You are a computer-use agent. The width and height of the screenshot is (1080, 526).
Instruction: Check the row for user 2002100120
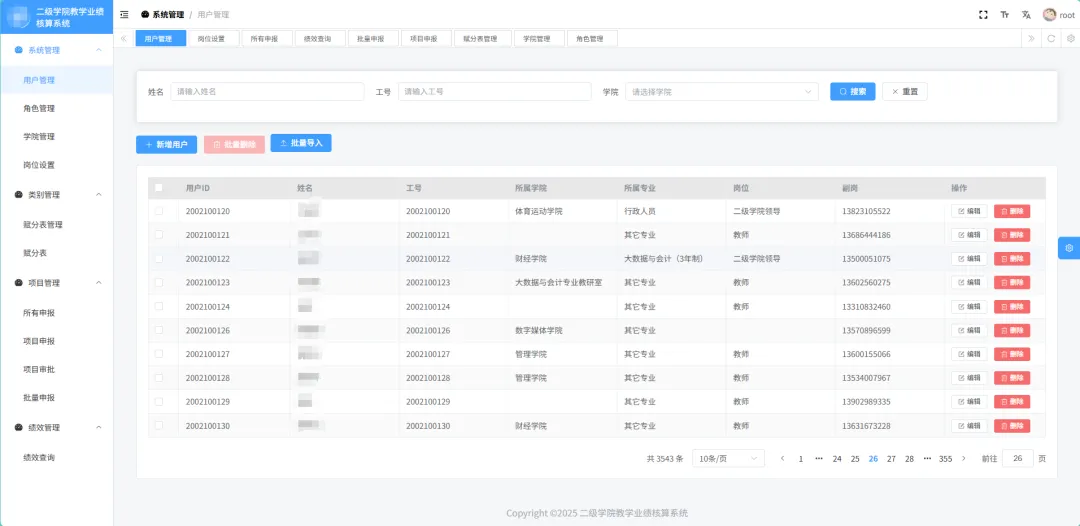(x=159, y=211)
